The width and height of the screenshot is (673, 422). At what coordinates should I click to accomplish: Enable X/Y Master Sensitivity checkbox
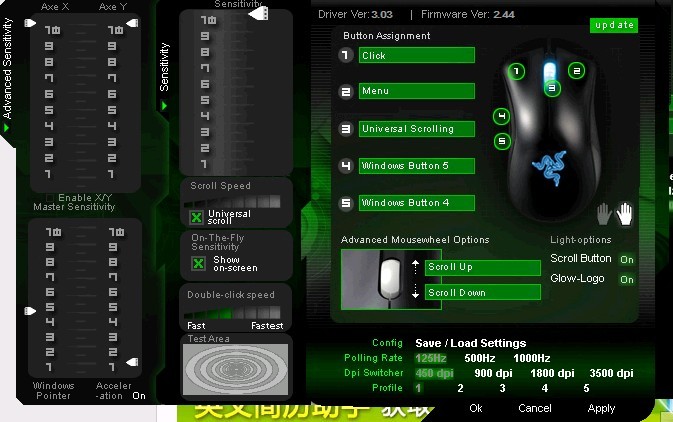click(x=50, y=197)
